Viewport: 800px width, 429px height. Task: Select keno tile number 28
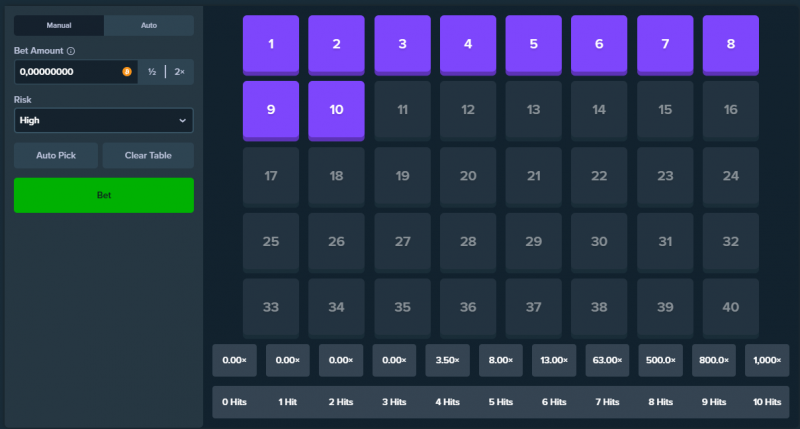pos(468,242)
